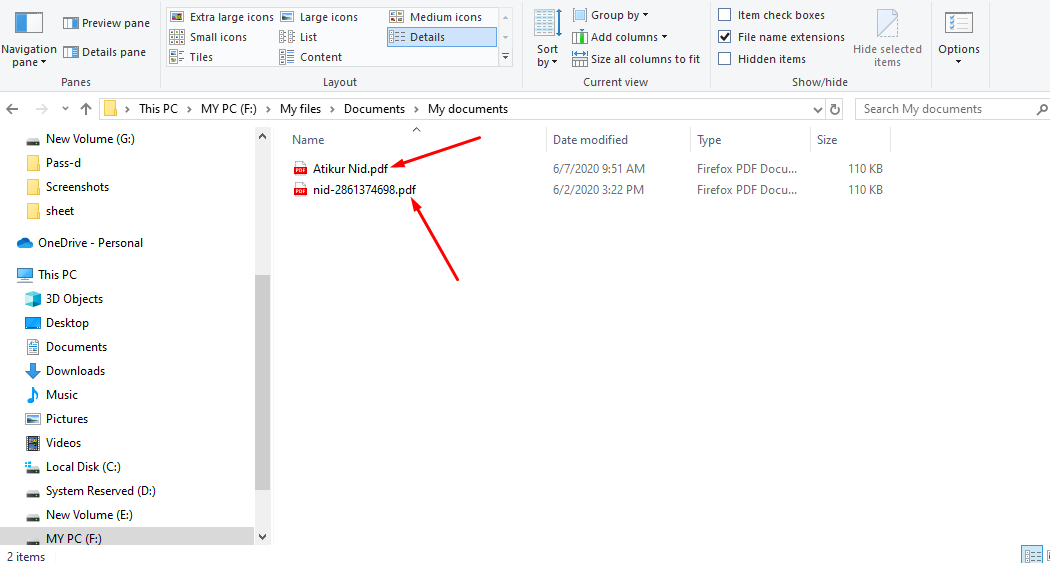Expand the layout gallery more arrow

506,58
